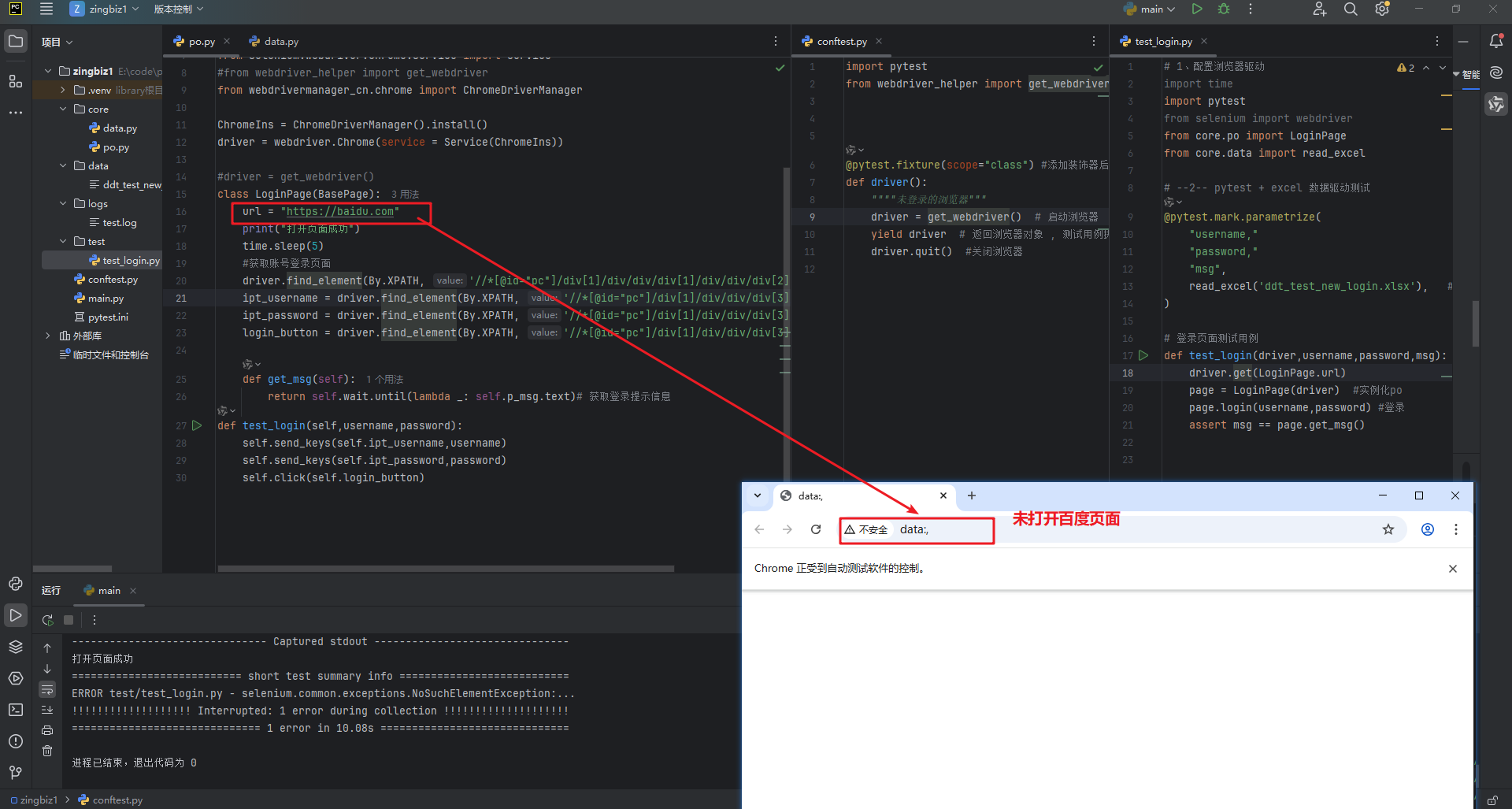Viewport: 1512px width, 809px height.
Task: Collapse the core folder
Action: pyautogui.click(x=63, y=109)
